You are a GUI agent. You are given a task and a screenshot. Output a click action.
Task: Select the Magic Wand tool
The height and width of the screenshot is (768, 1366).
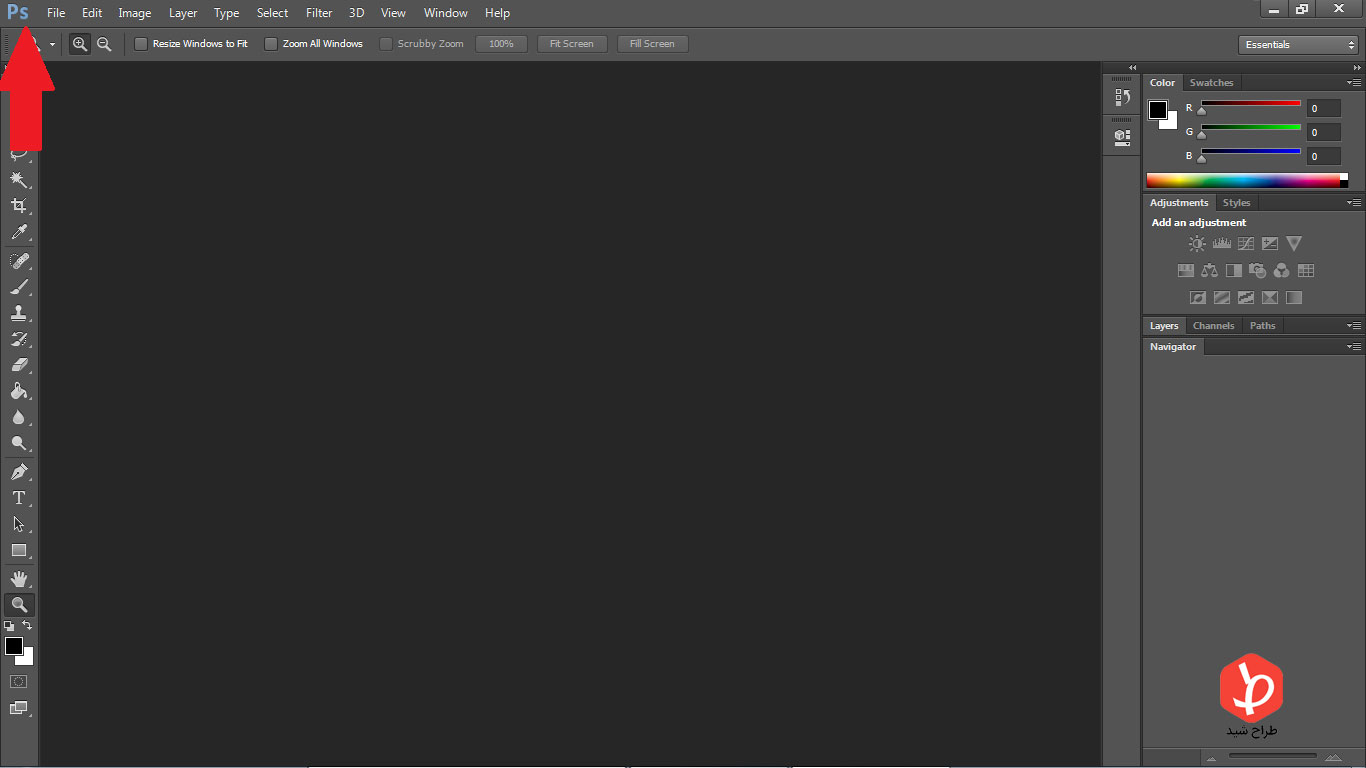(x=18, y=179)
